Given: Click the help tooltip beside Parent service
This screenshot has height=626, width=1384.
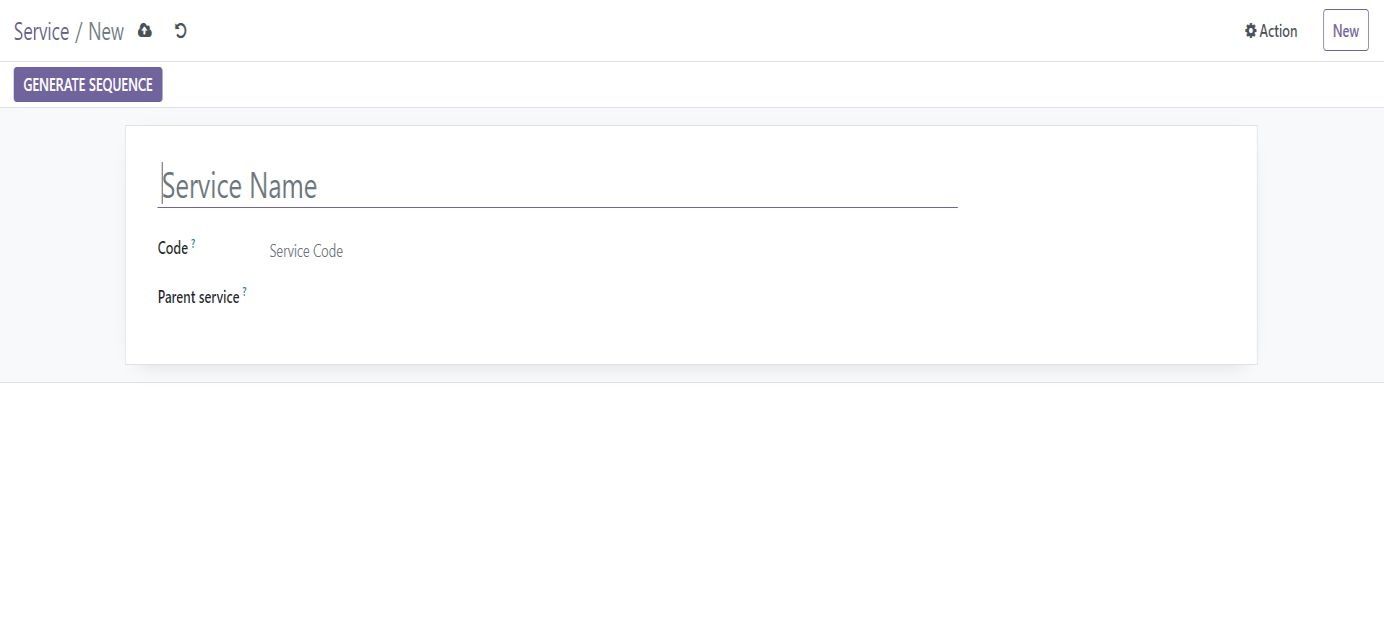Looking at the screenshot, I should pyautogui.click(x=243, y=291).
